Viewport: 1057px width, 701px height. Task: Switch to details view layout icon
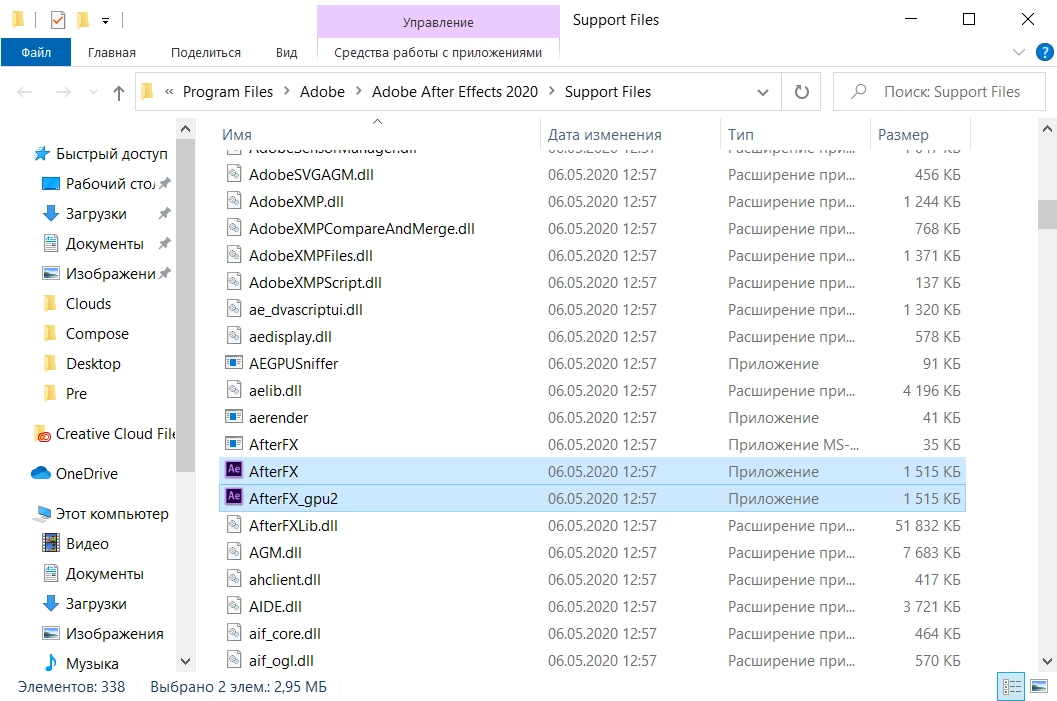click(1012, 687)
